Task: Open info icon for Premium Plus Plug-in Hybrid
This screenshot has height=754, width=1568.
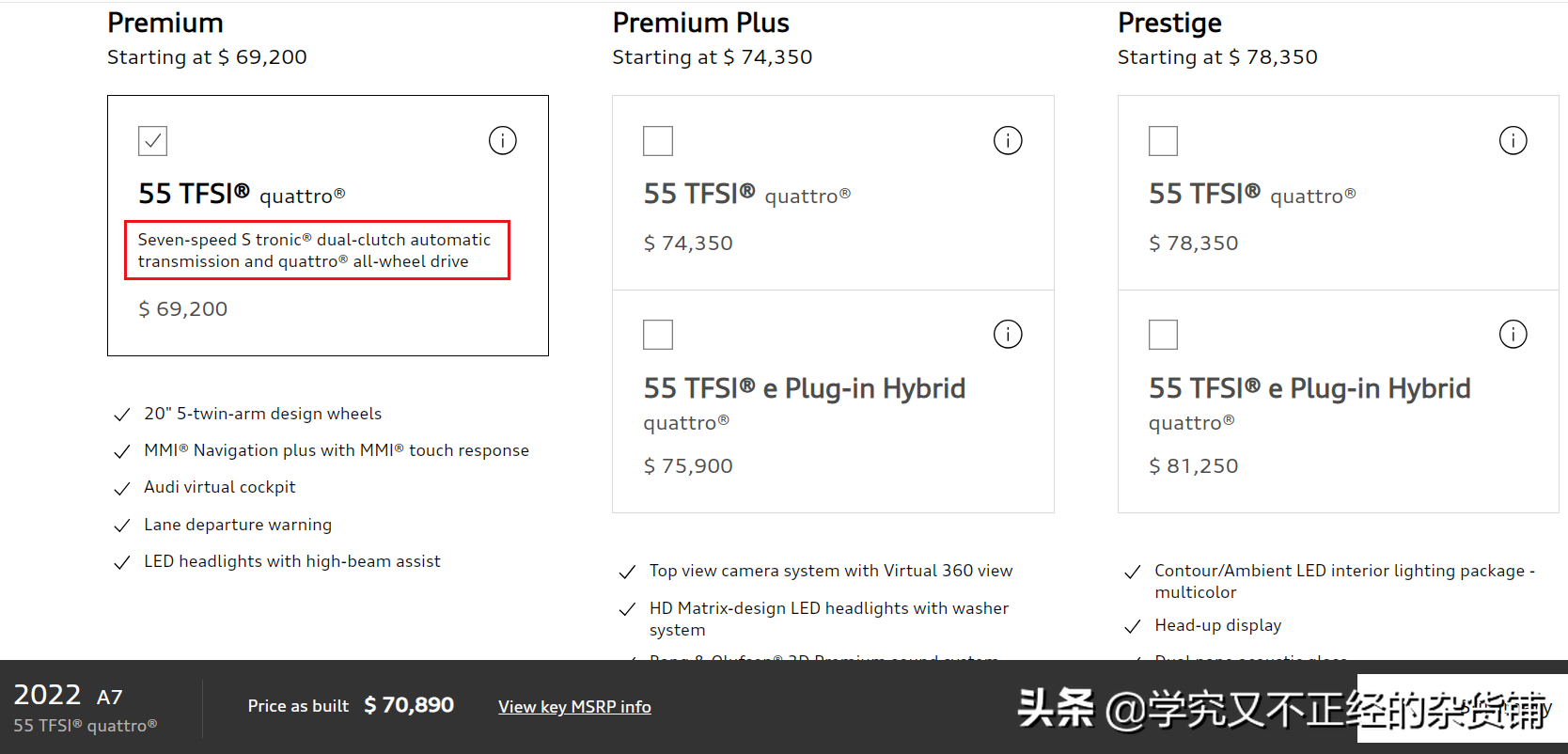Action: (1008, 334)
